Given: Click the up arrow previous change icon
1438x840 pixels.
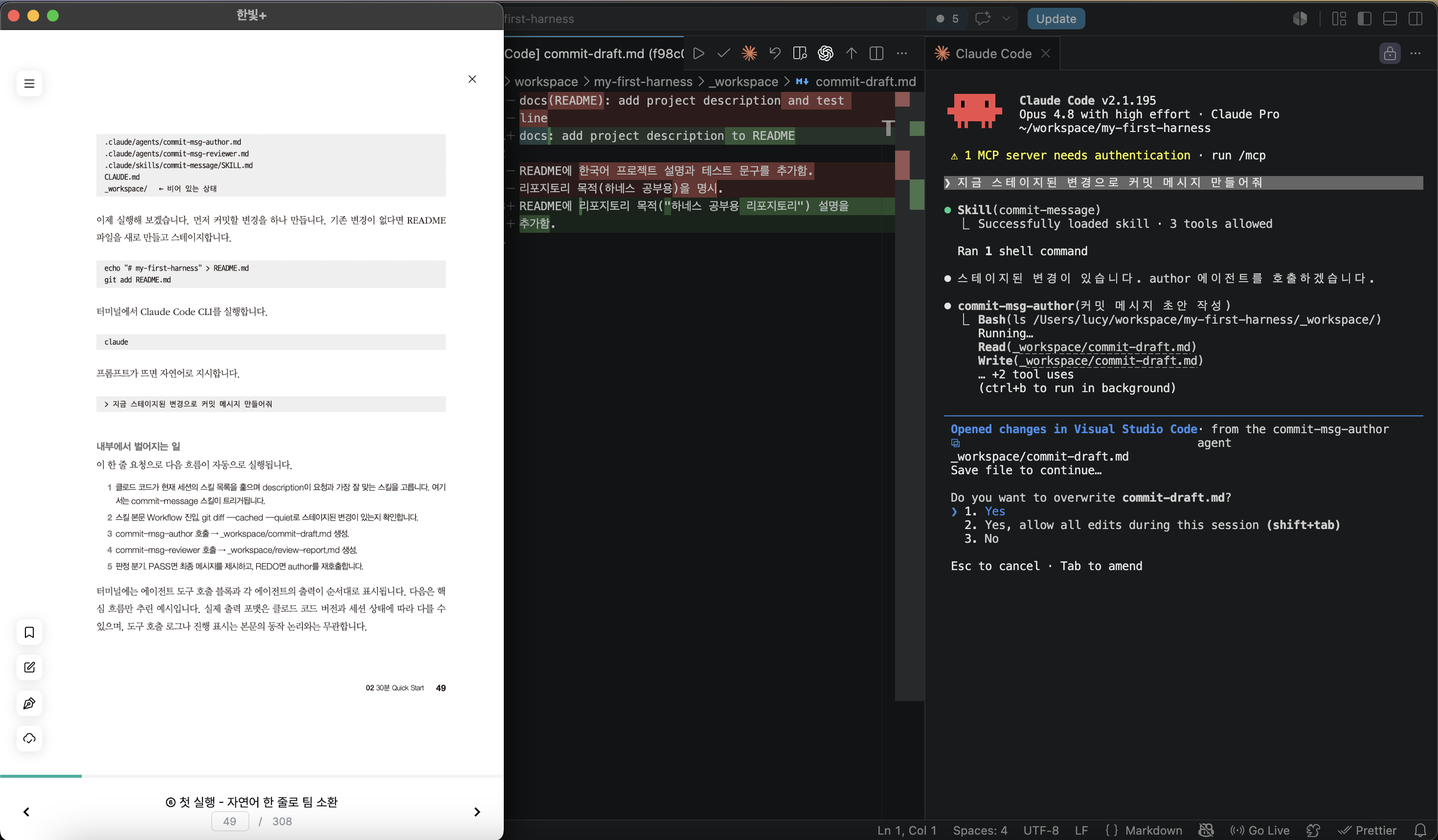Looking at the screenshot, I should point(852,54).
